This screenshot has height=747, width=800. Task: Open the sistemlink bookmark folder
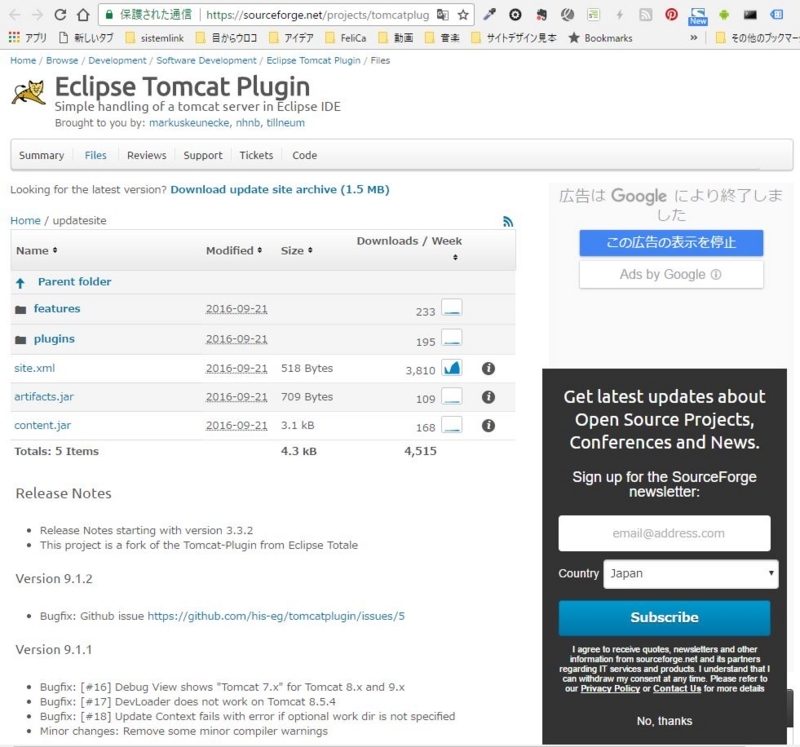pos(155,38)
